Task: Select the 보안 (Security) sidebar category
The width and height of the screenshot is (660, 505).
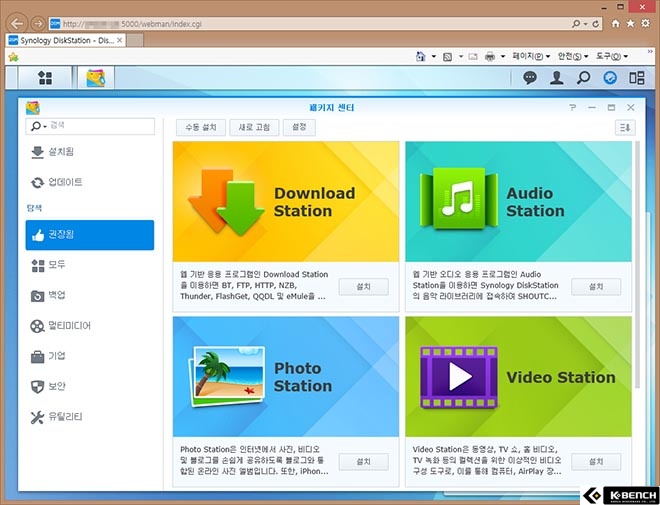Action: (90, 387)
